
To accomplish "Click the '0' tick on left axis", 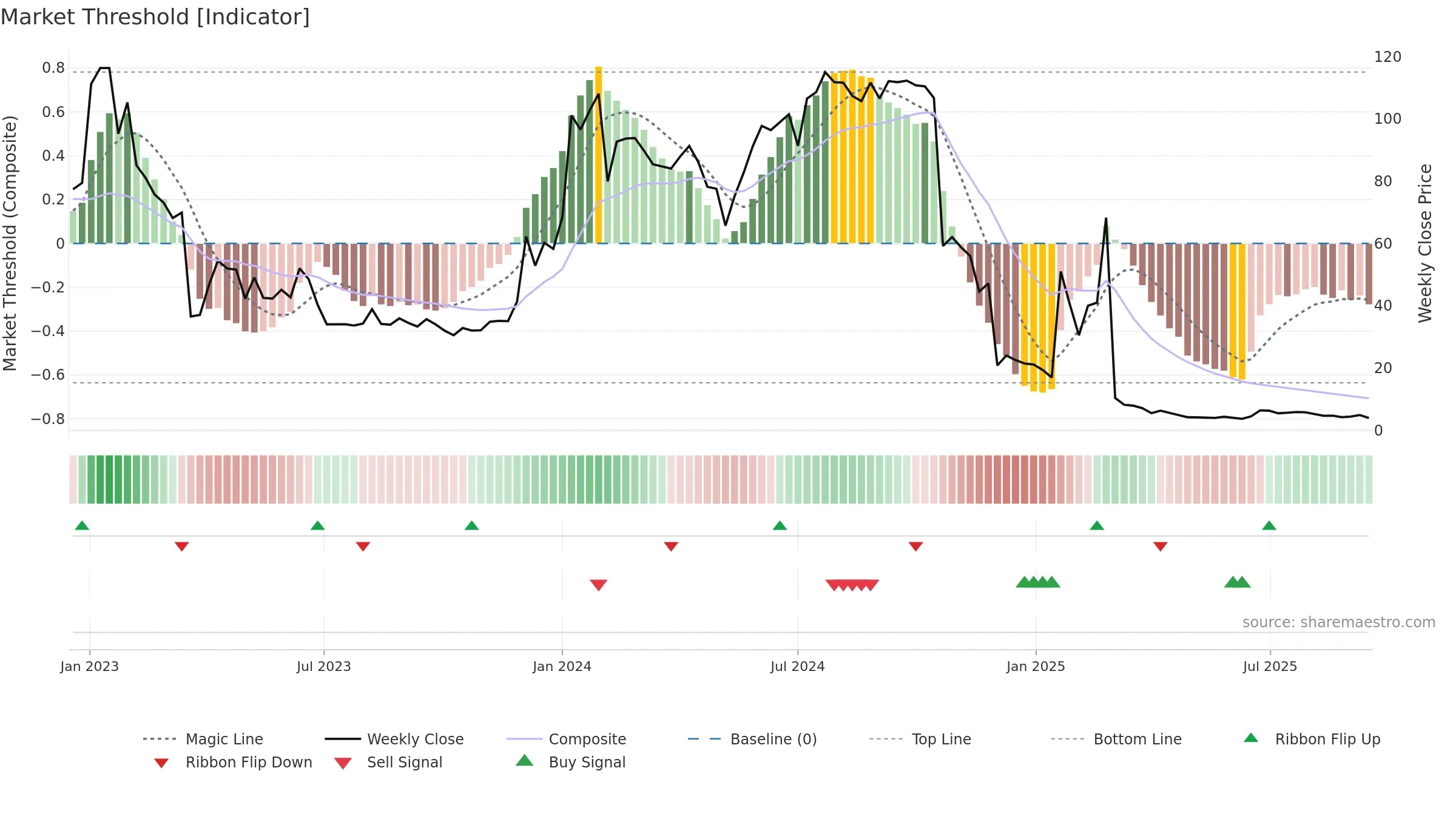I will (60, 243).
